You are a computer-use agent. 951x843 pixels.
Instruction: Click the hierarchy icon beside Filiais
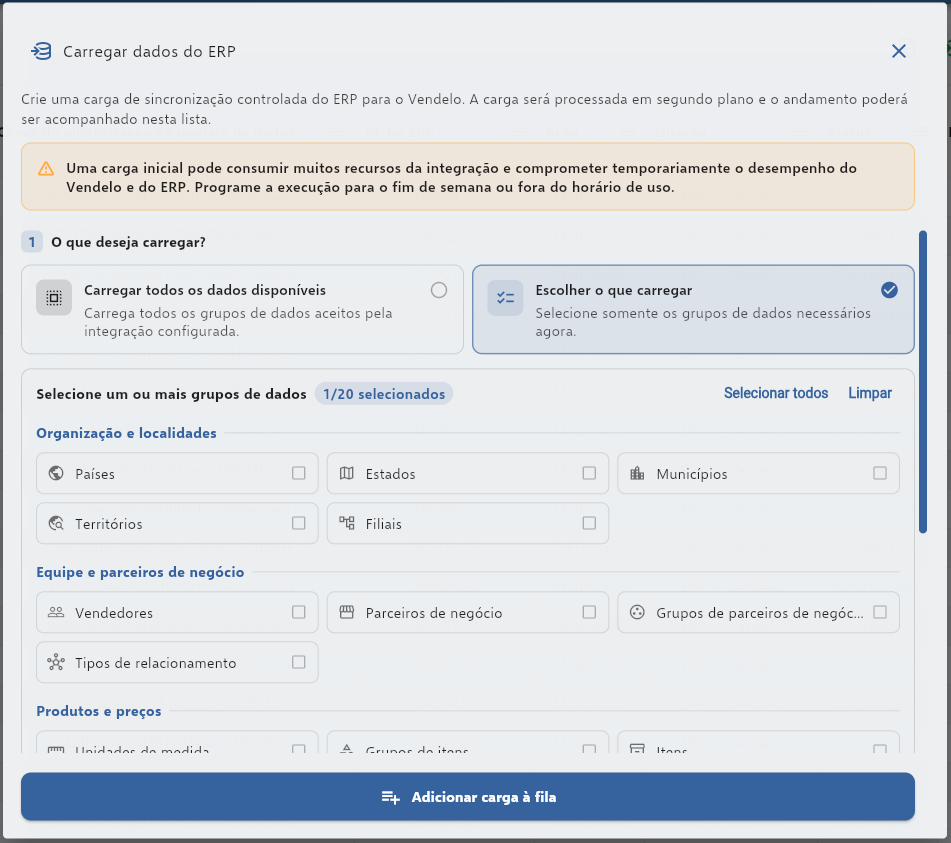(x=347, y=523)
